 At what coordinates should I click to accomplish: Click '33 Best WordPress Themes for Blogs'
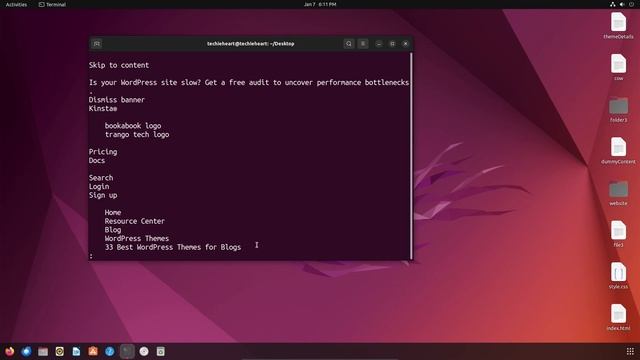click(173, 247)
